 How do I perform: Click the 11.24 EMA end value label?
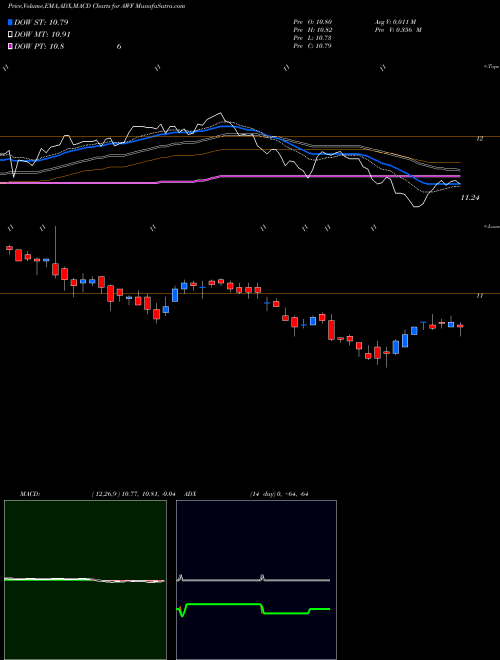470,197
